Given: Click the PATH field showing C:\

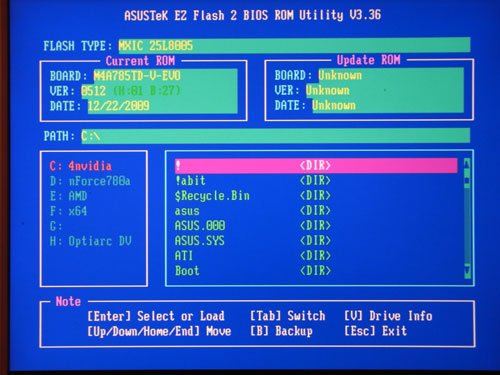Looking at the screenshot, I should pos(276,136).
